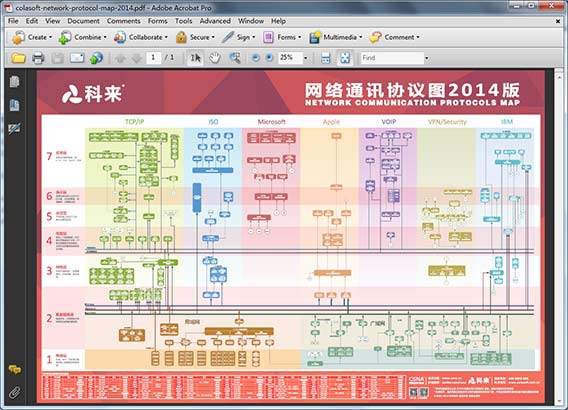Toggle scrolling pages view icon
Screen dimensions: 568x410
pos(326,58)
